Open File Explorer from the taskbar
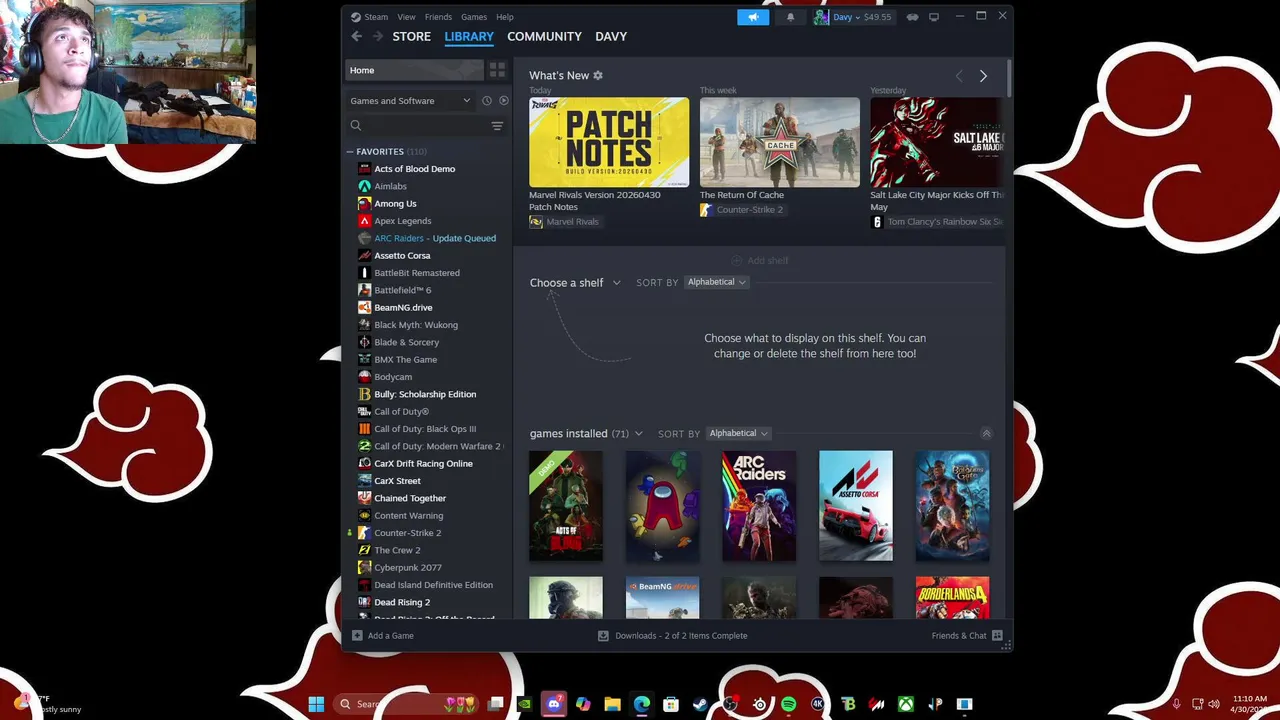 tap(612, 704)
